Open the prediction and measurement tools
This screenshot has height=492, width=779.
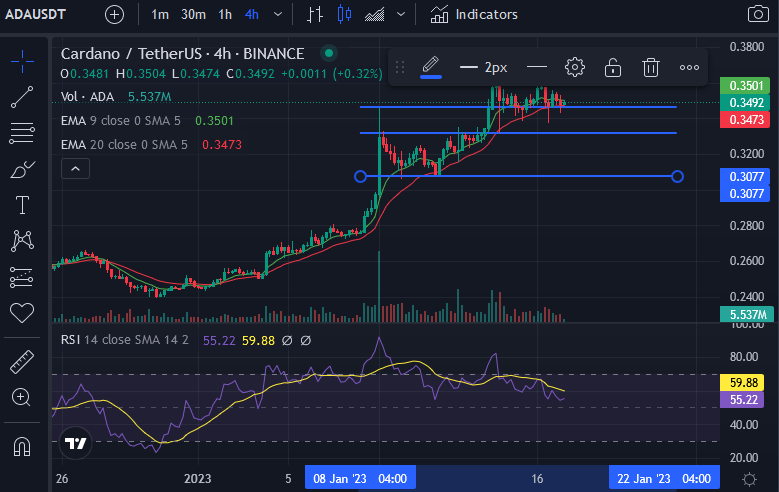[x=22, y=277]
